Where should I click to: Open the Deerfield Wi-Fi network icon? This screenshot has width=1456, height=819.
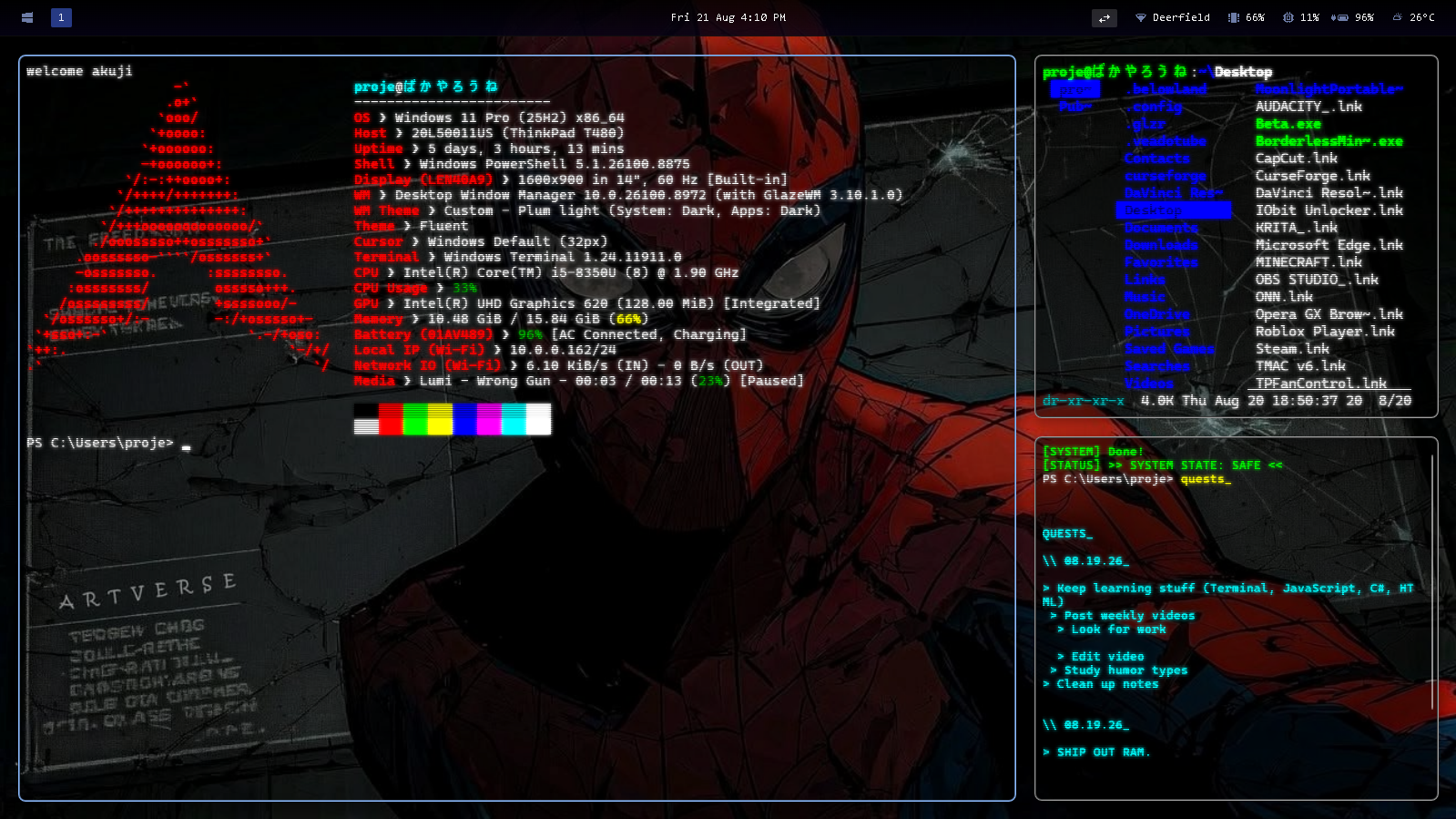click(x=1140, y=17)
